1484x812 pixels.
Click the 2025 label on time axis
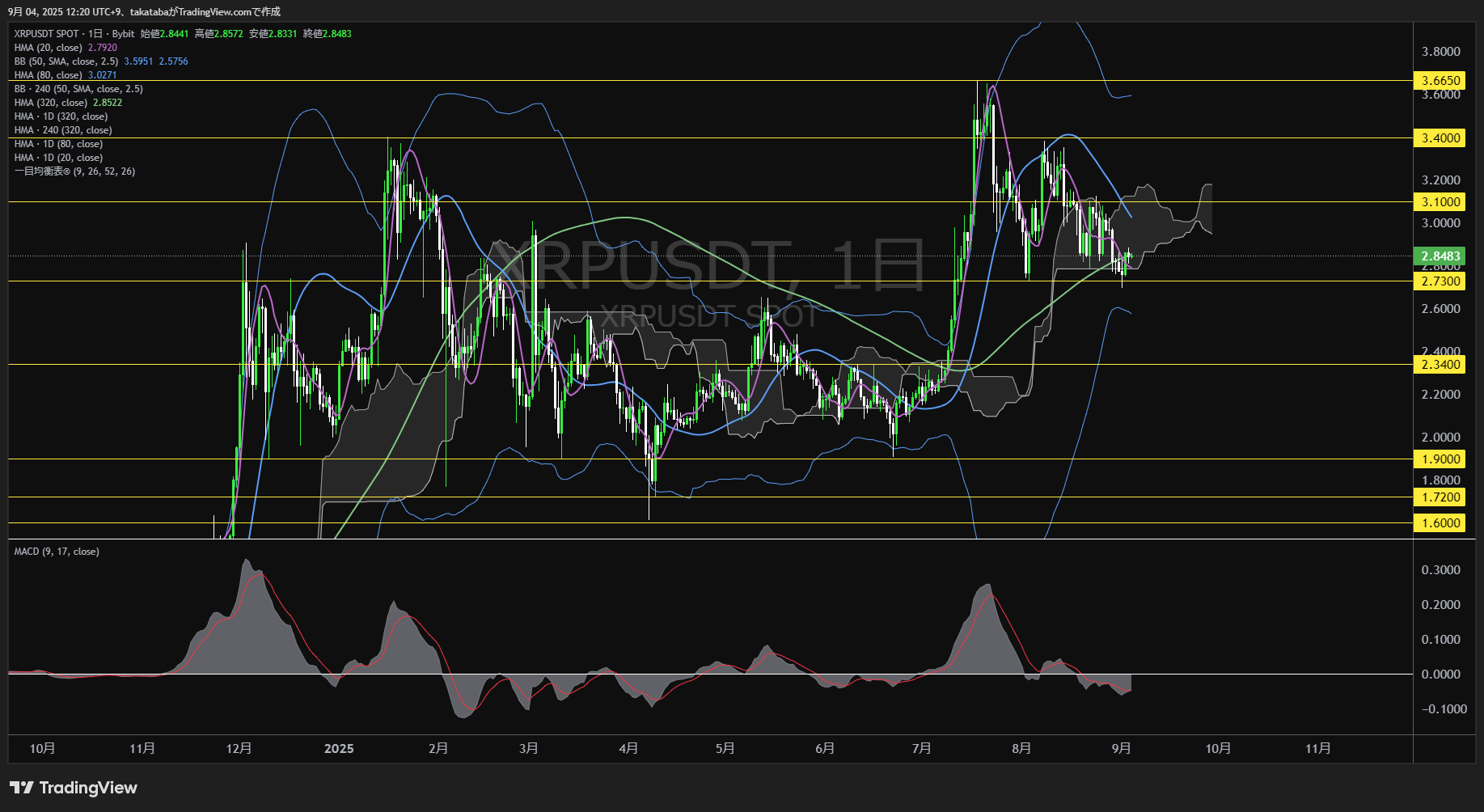click(339, 748)
